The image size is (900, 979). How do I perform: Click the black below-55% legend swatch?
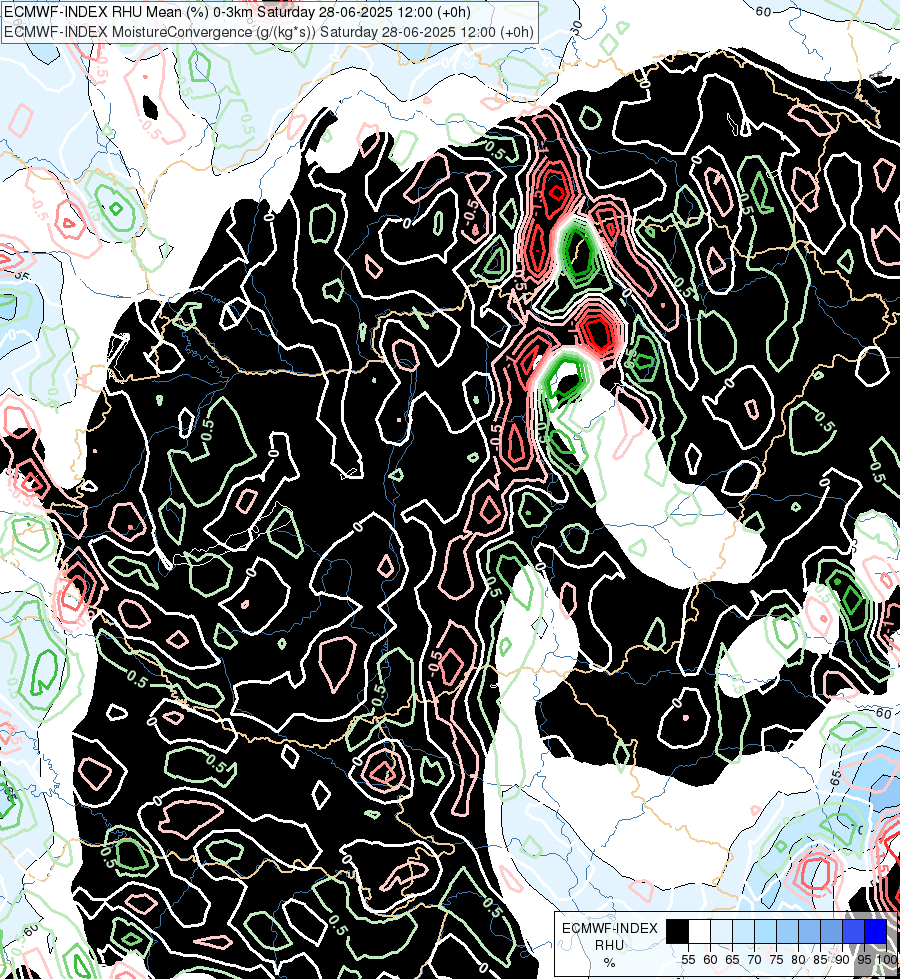(x=677, y=932)
